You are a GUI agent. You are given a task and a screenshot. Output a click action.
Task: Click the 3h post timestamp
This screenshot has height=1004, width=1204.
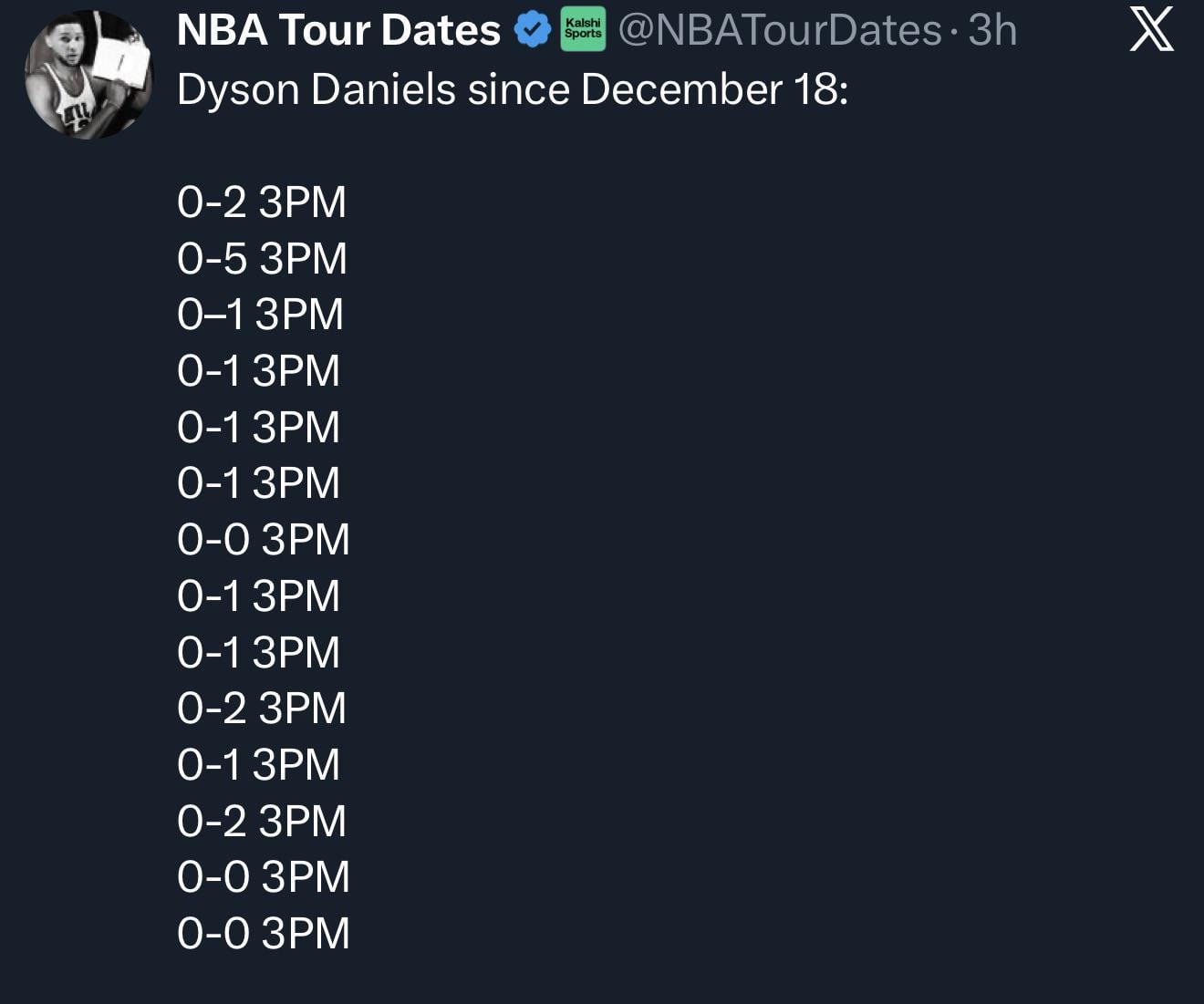point(992,30)
